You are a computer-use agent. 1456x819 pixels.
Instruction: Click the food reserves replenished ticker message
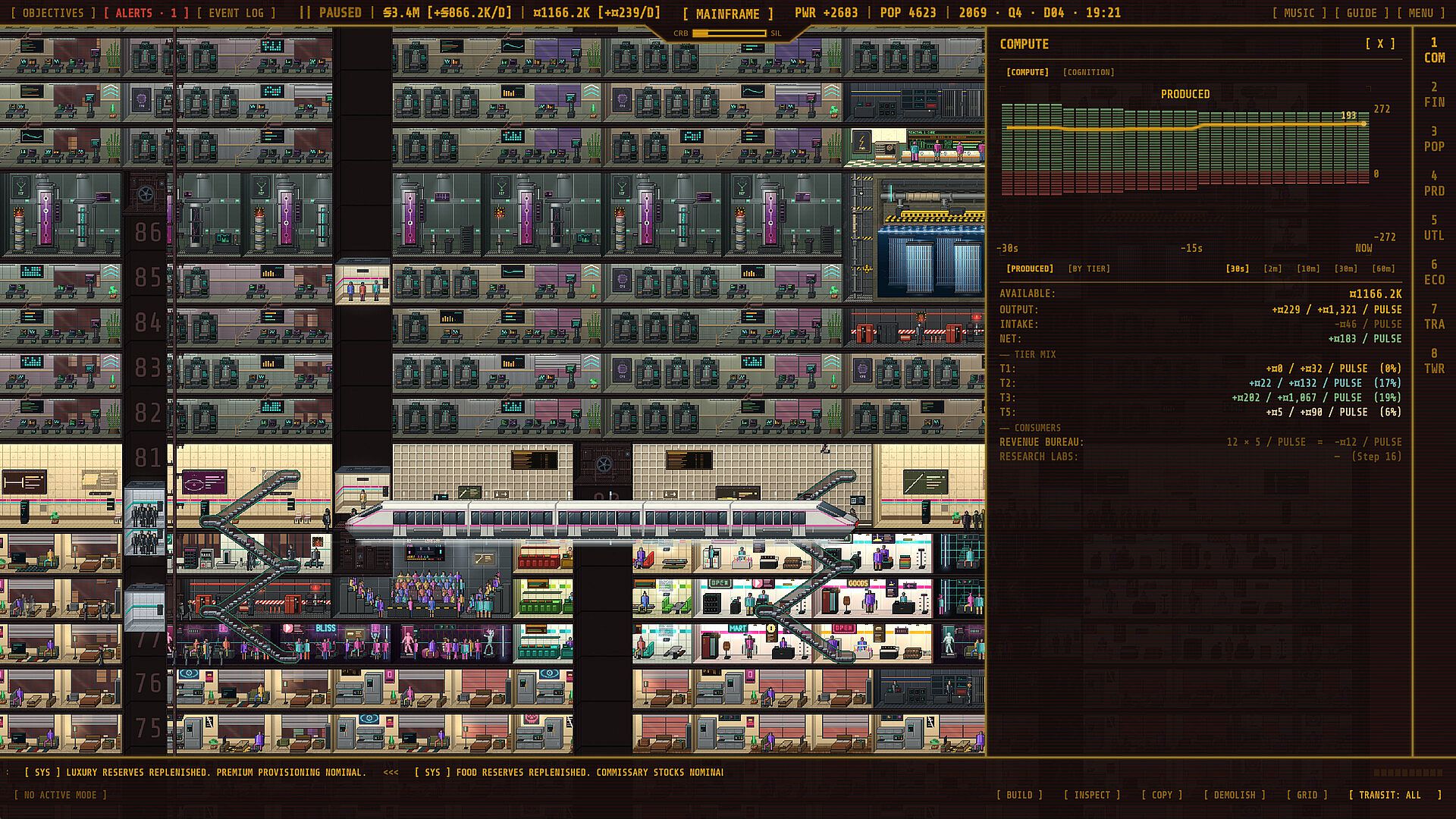pyautogui.click(x=569, y=772)
